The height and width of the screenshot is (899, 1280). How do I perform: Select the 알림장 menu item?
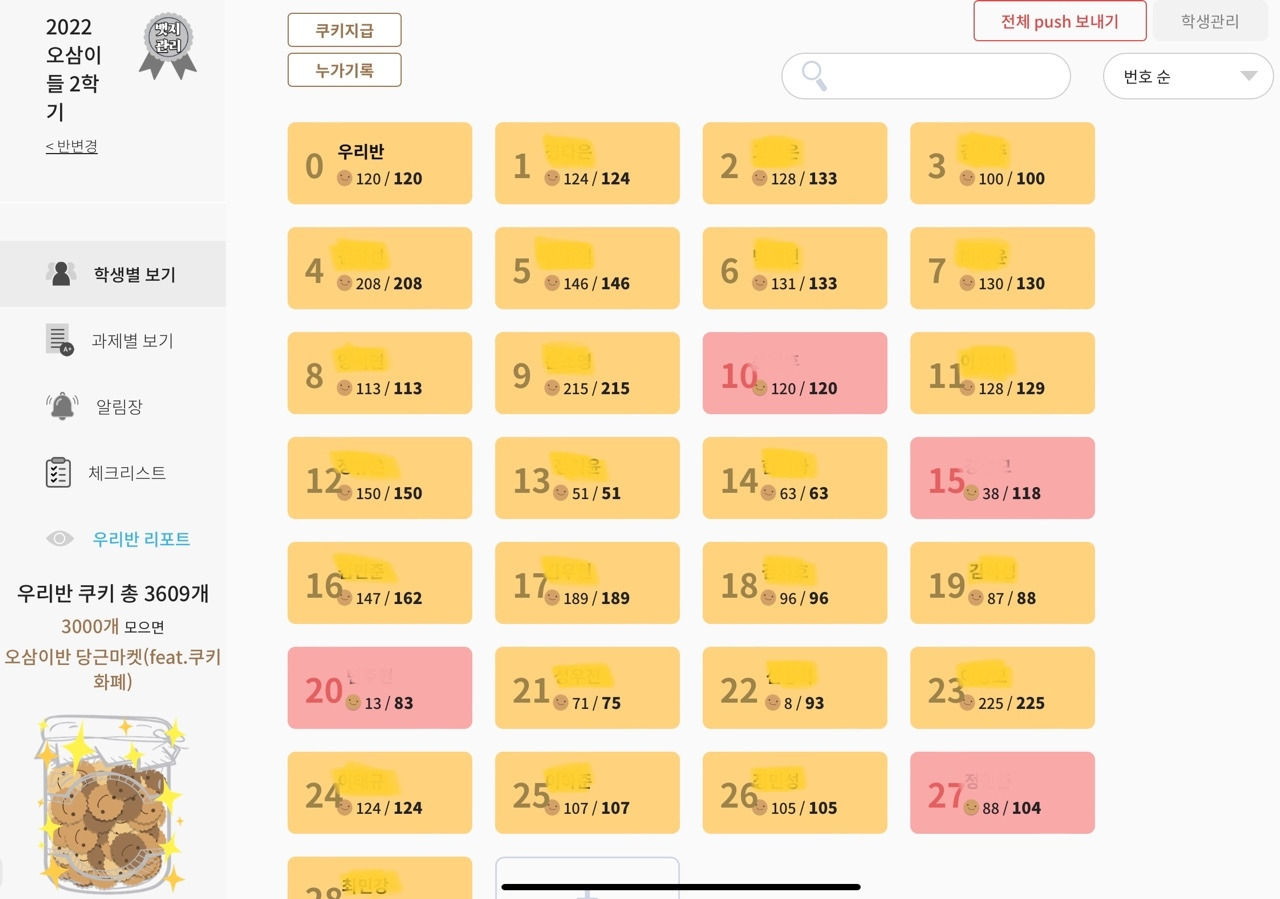119,407
